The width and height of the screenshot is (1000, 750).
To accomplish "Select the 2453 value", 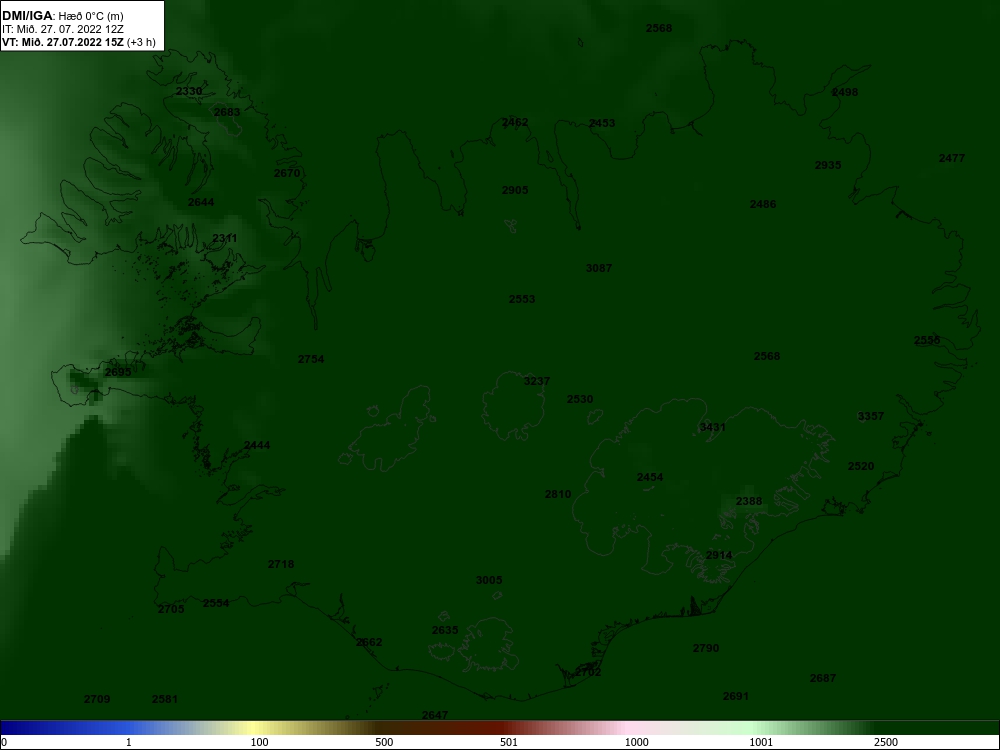I will pyautogui.click(x=602, y=123).
